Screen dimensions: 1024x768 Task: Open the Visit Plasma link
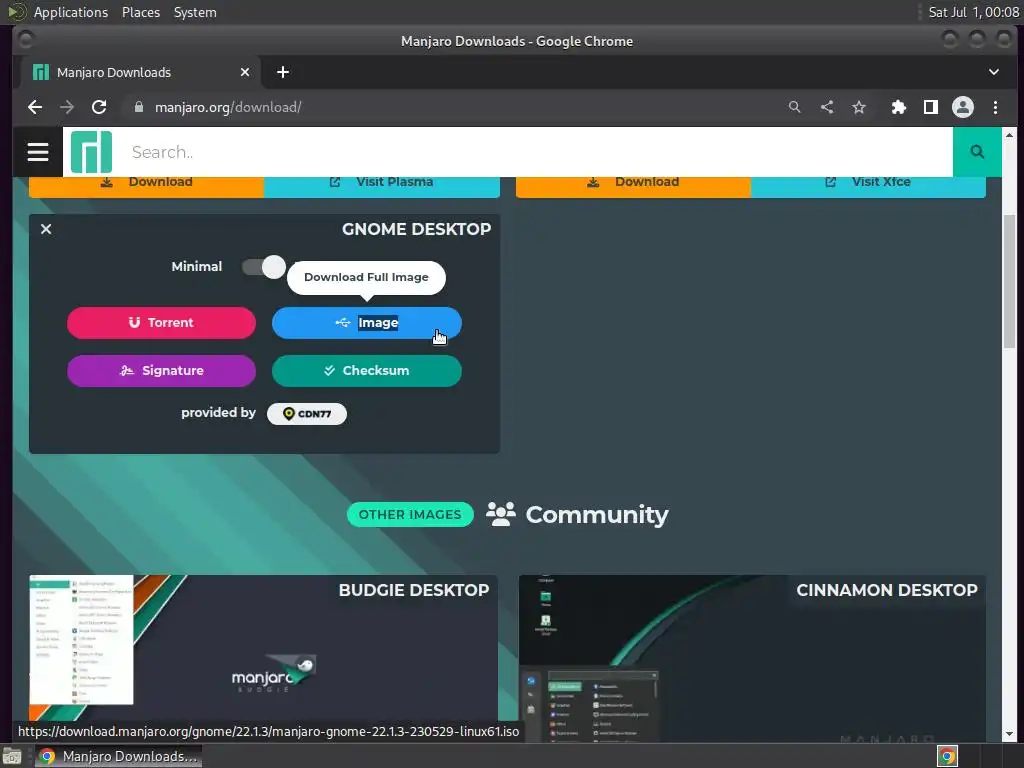[x=382, y=185]
